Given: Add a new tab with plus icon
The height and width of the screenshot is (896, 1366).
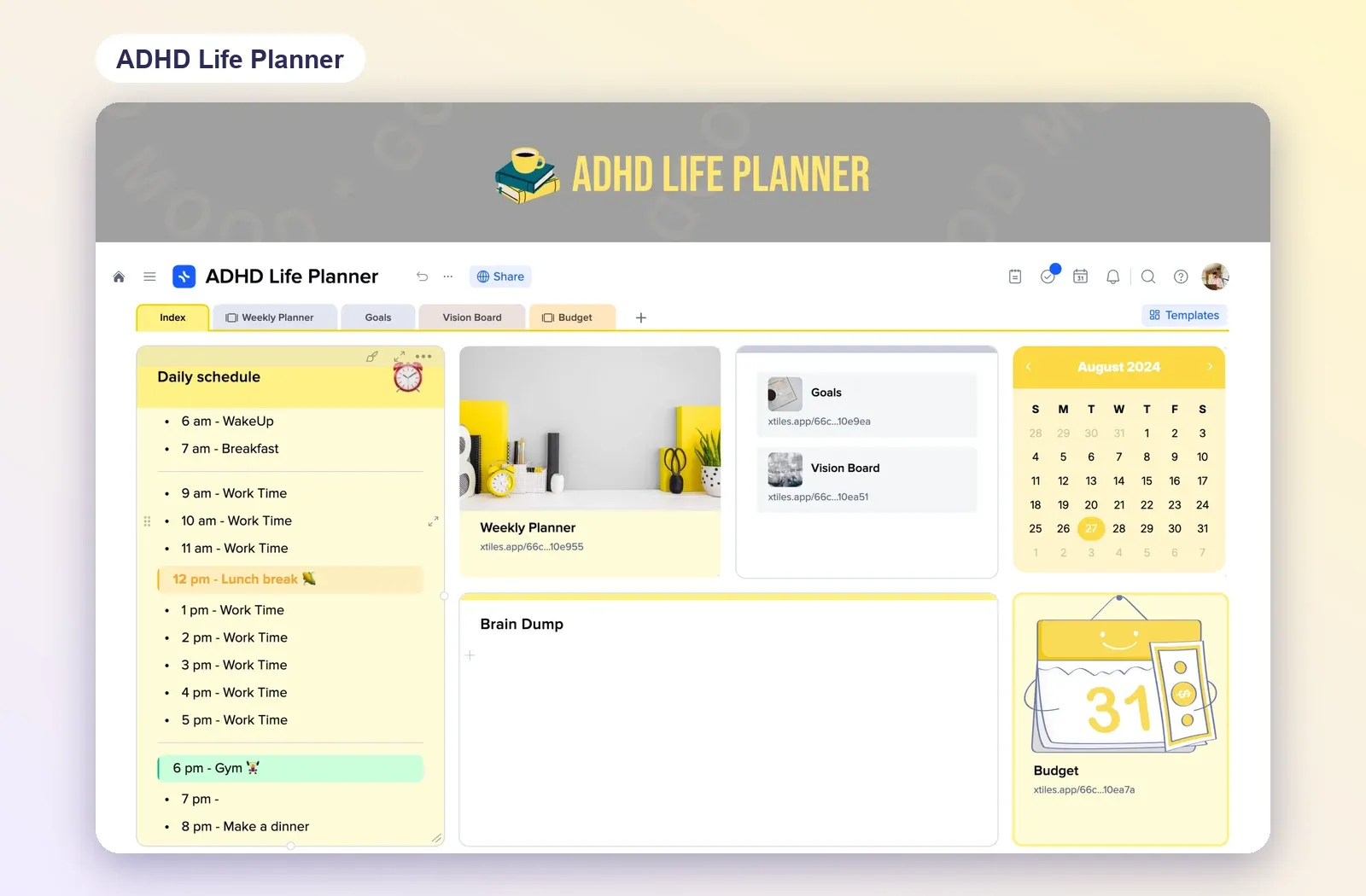Looking at the screenshot, I should [641, 317].
